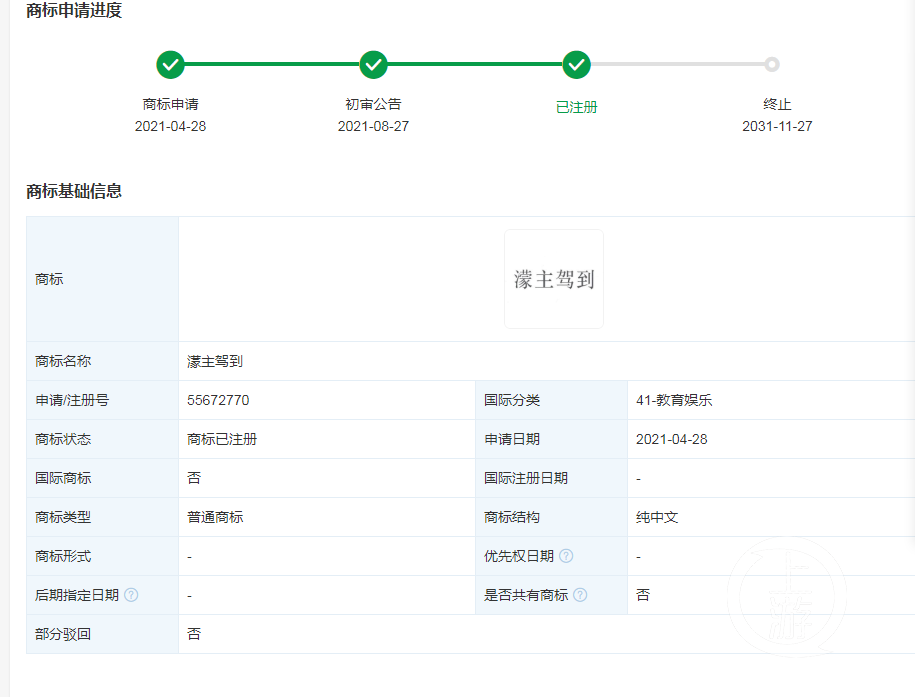Click the registration number 55672770

coord(218,400)
